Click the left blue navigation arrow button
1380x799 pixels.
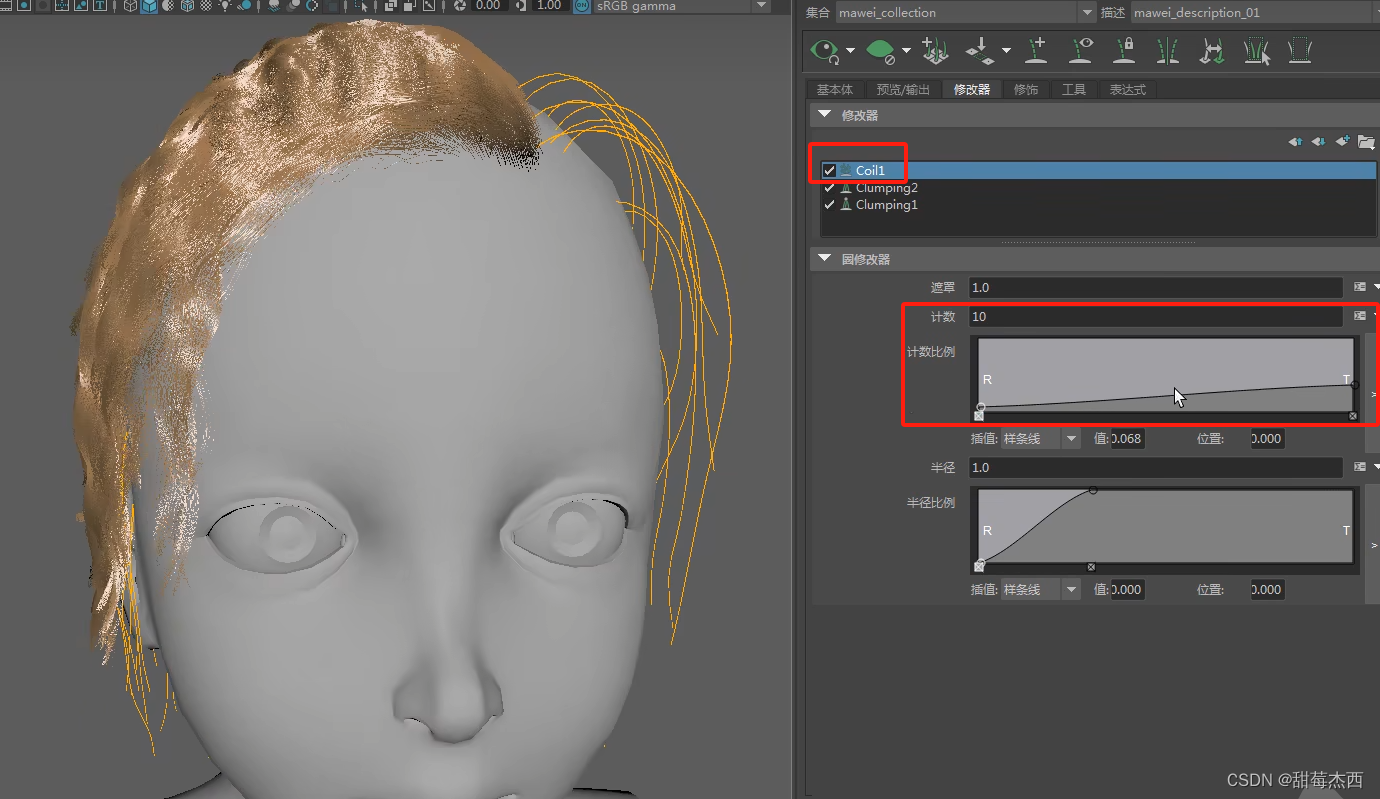point(1294,141)
